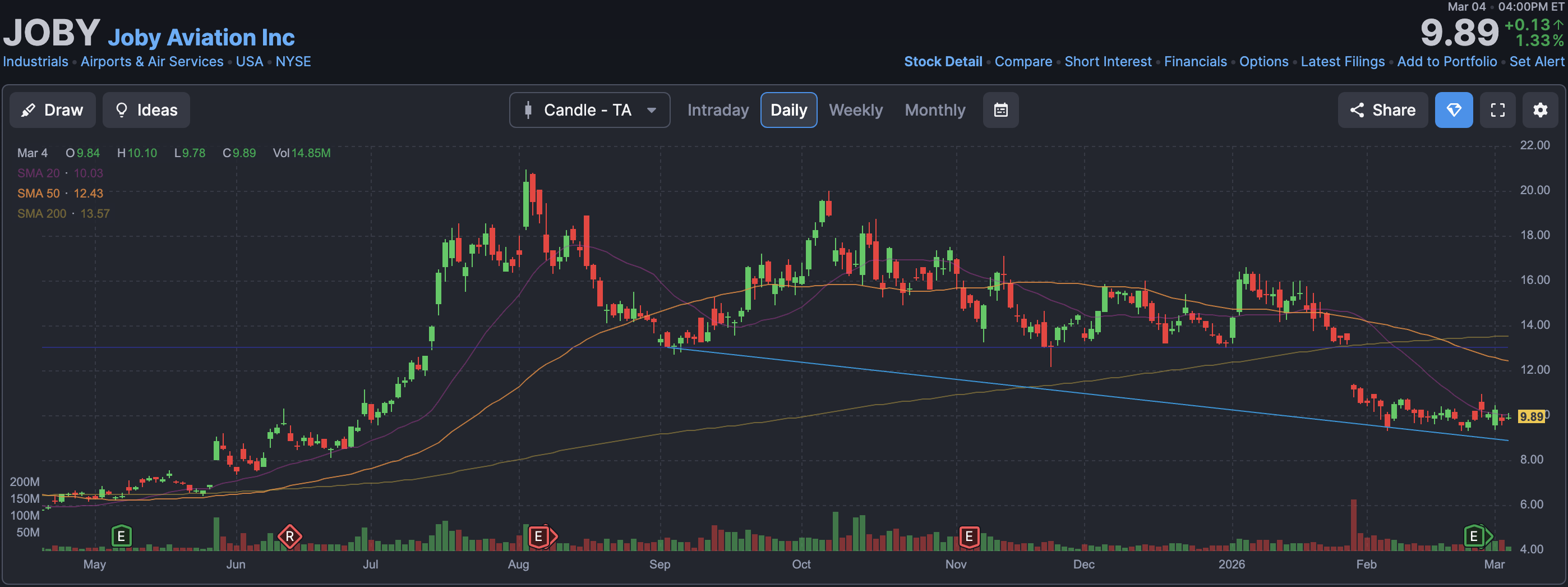Click the August earnings E marker

(x=539, y=536)
